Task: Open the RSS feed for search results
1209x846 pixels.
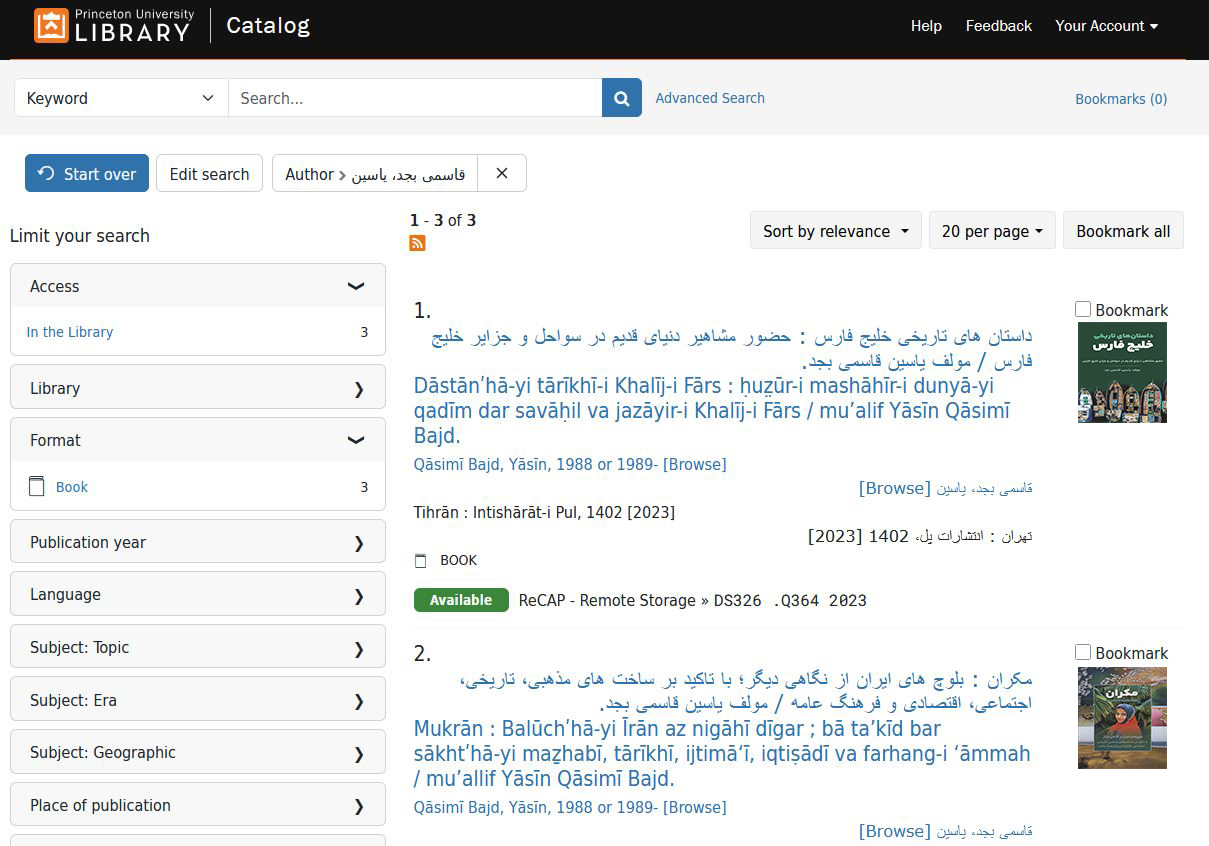Action: [417, 243]
